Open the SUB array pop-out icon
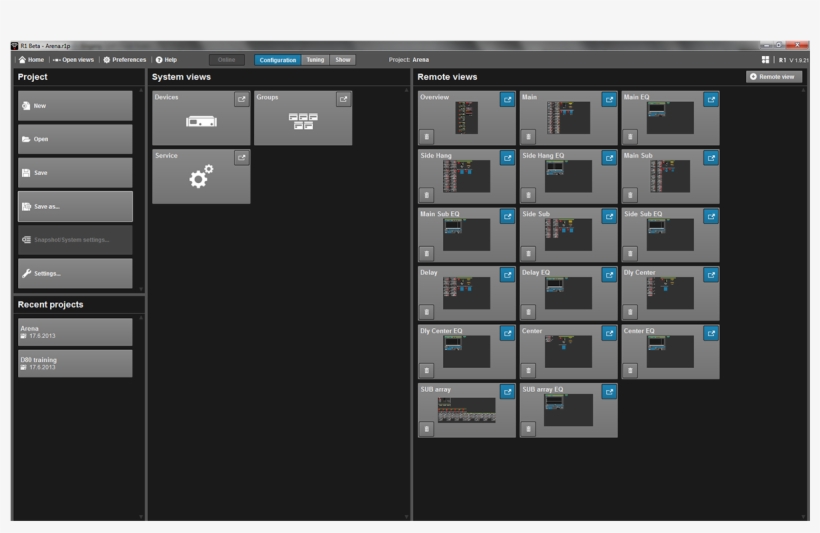 tap(507, 392)
